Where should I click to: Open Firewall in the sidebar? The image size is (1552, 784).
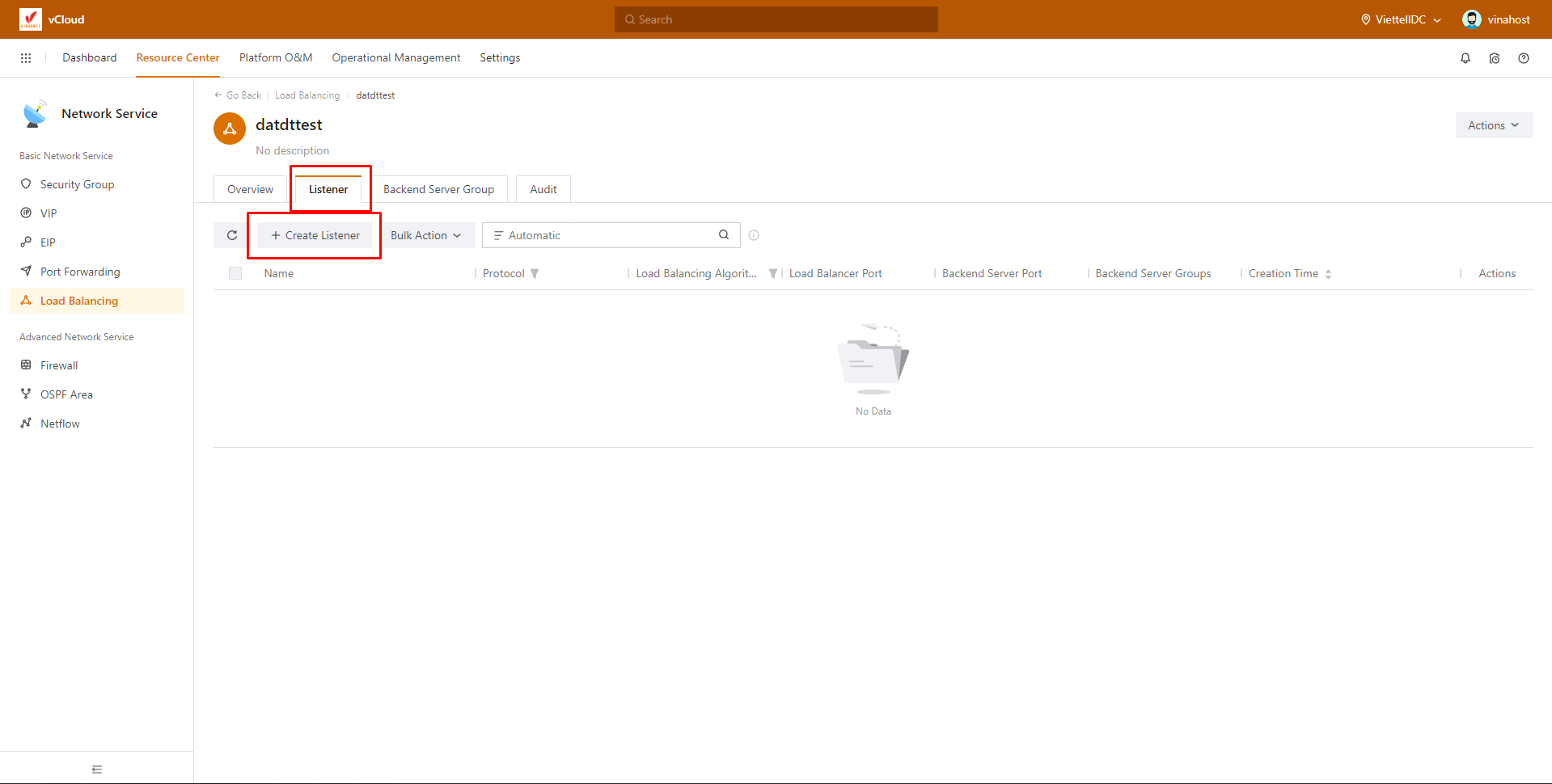(x=59, y=365)
